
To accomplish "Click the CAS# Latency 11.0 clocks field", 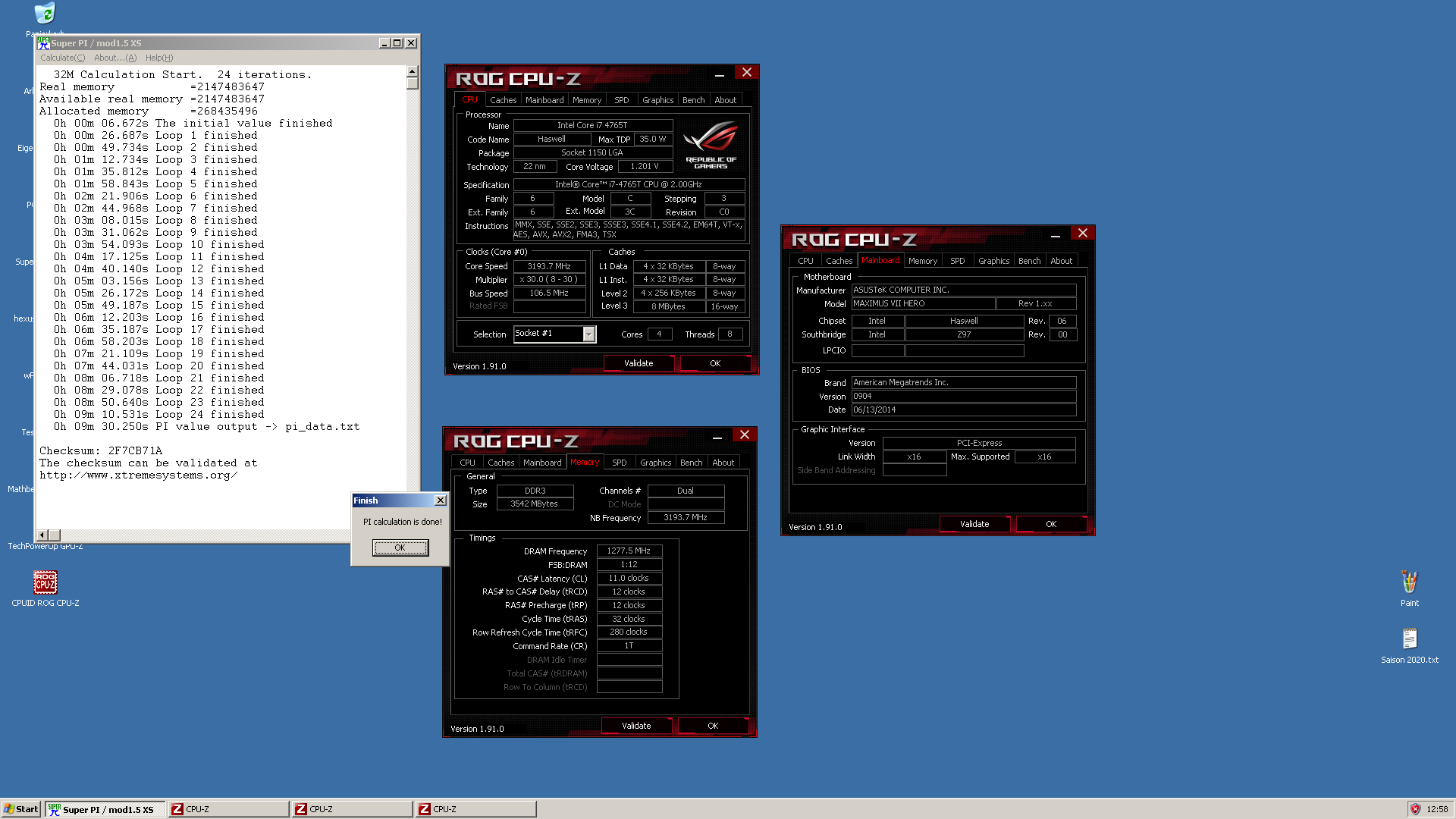I will 629,578.
